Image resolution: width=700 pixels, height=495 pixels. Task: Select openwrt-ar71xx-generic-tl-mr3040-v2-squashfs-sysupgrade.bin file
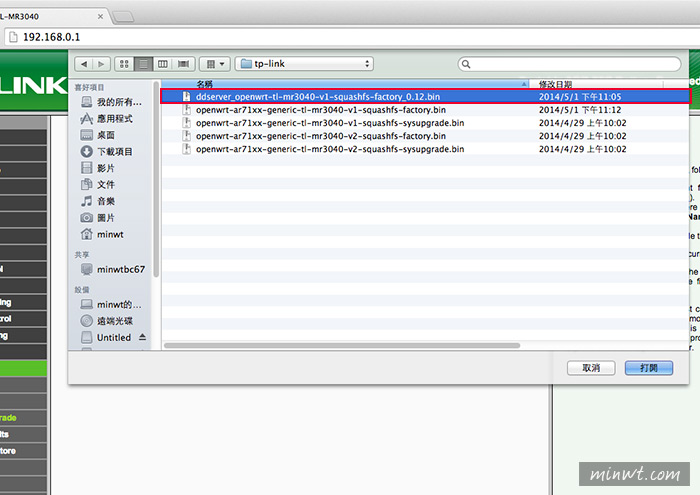425,149
